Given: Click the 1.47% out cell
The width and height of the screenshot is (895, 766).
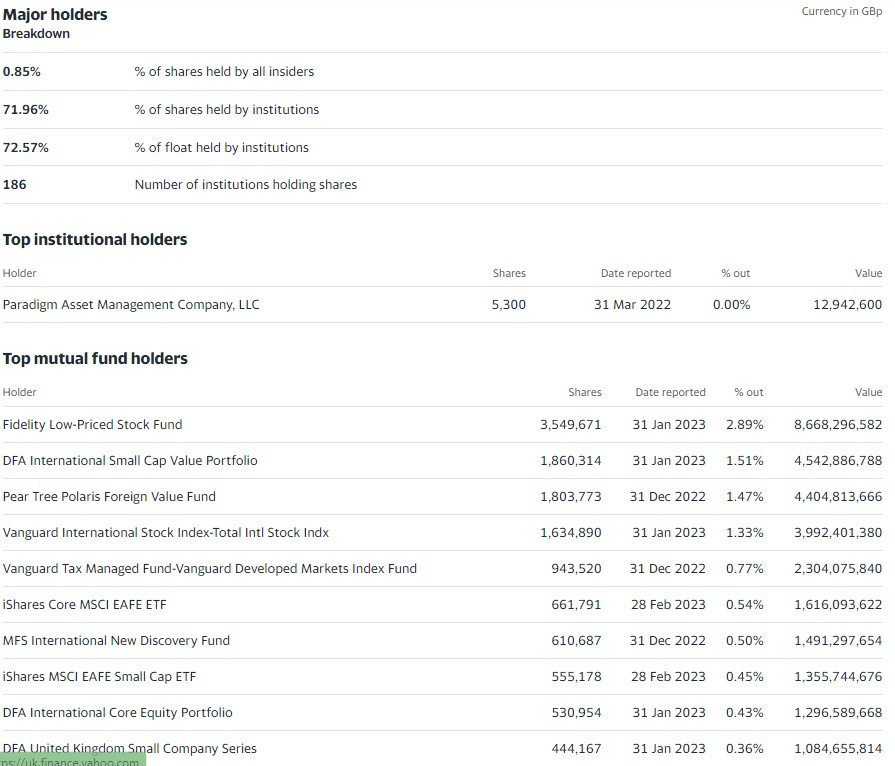Looking at the screenshot, I should pyautogui.click(x=744, y=497).
